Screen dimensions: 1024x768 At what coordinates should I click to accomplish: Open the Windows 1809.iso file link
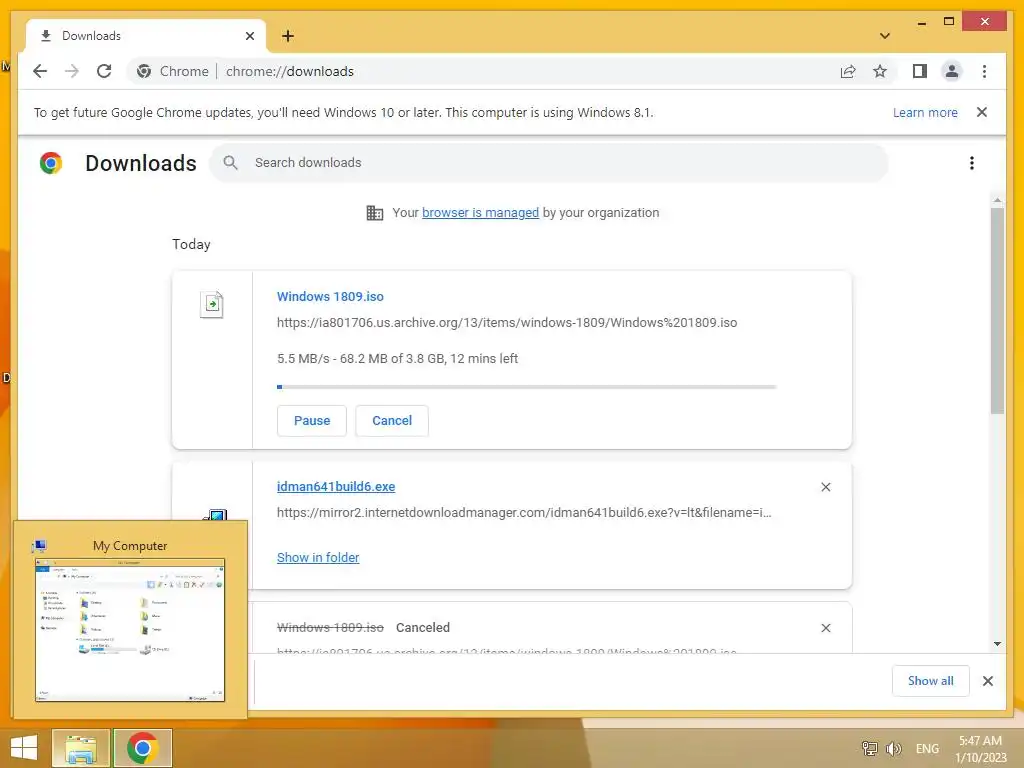click(330, 296)
